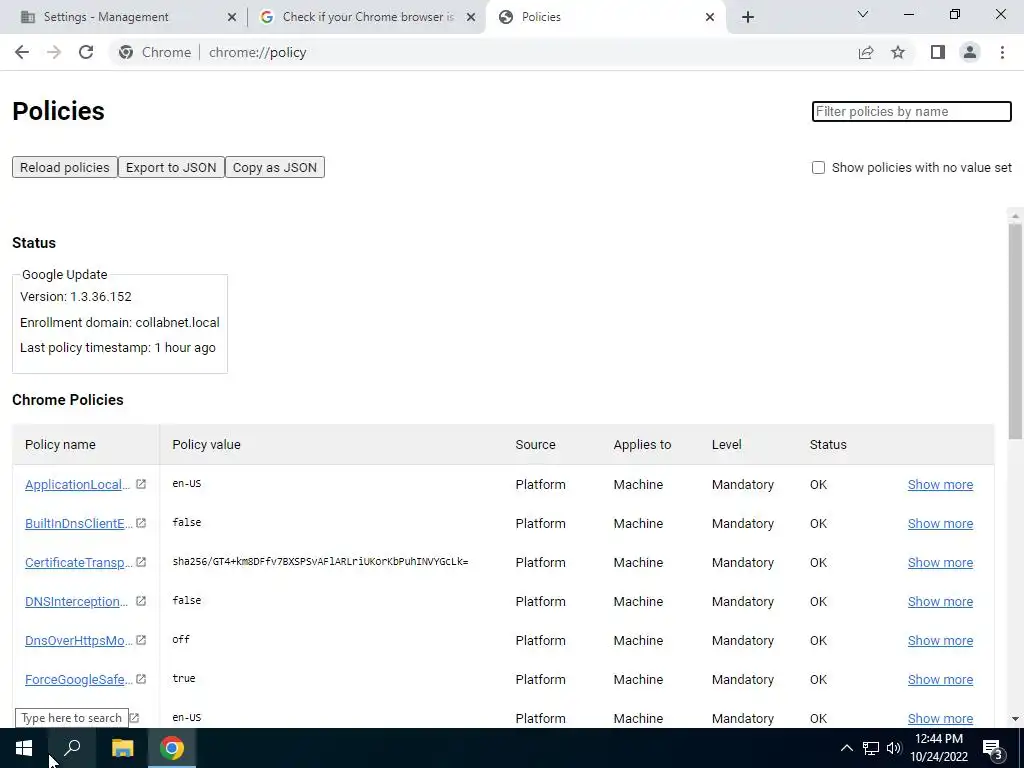Screen dimensions: 1024x768
Task: Open the volume tray icon
Action: pyautogui.click(x=894, y=748)
